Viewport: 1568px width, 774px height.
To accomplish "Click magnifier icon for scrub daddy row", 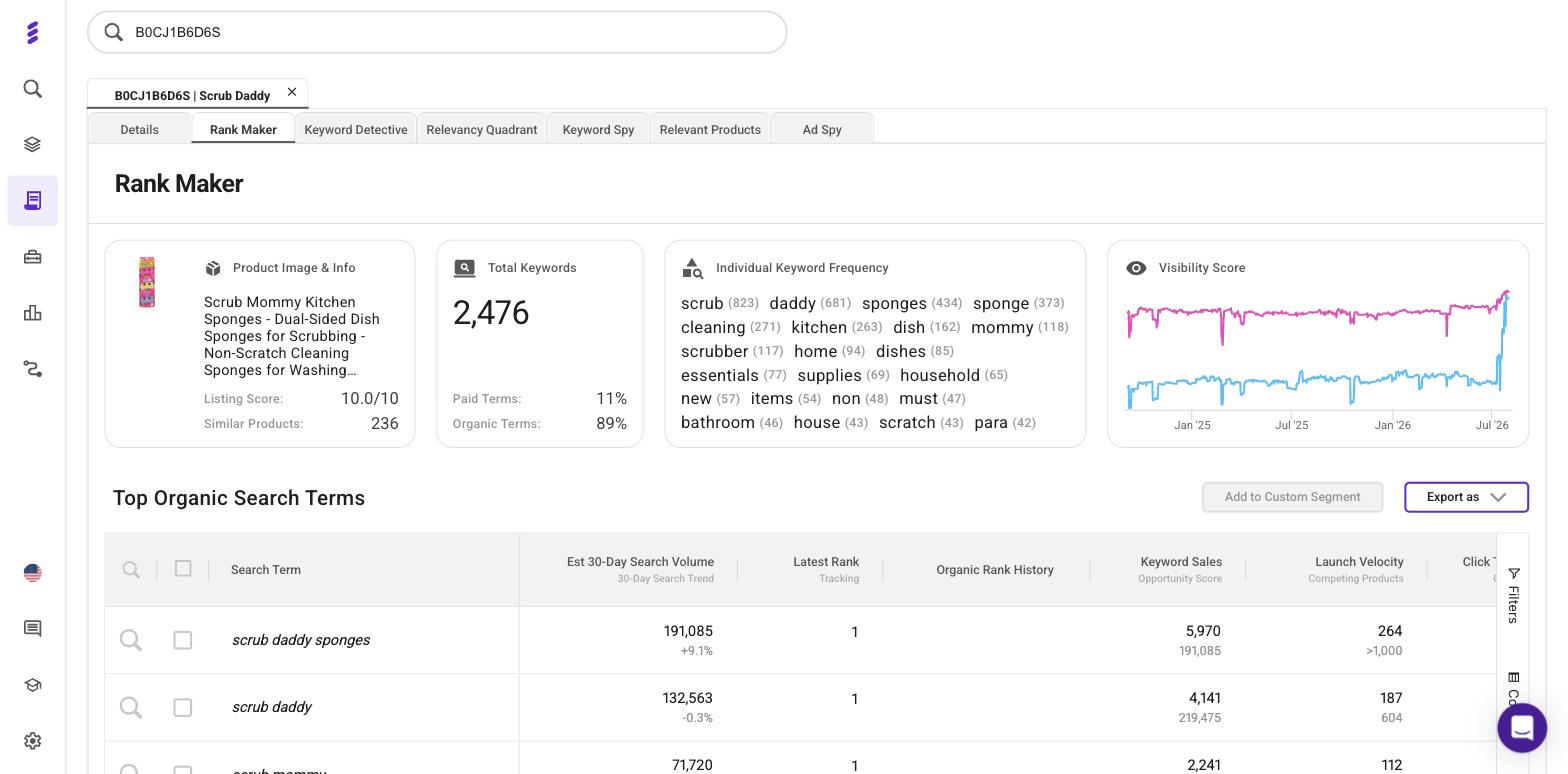I will coord(131,707).
